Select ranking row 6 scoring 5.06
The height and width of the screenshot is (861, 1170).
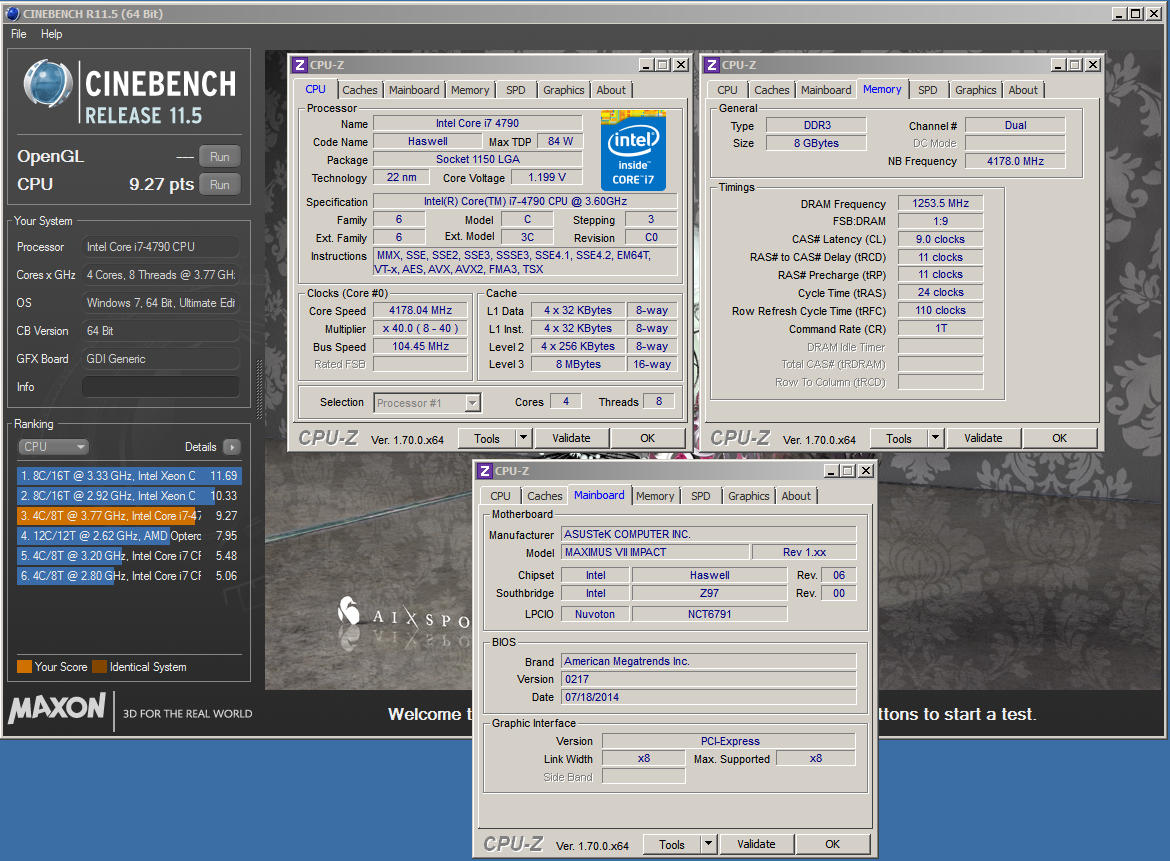(129, 576)
